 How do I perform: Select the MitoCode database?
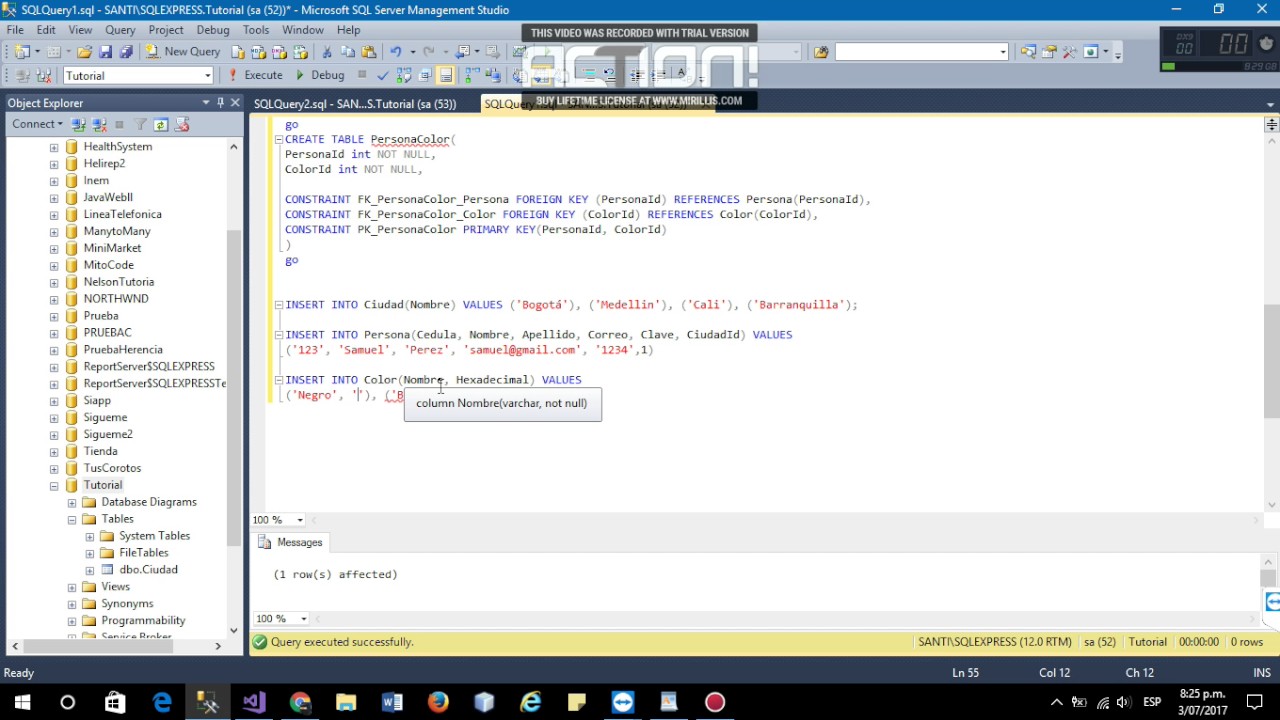pos(108,265)
